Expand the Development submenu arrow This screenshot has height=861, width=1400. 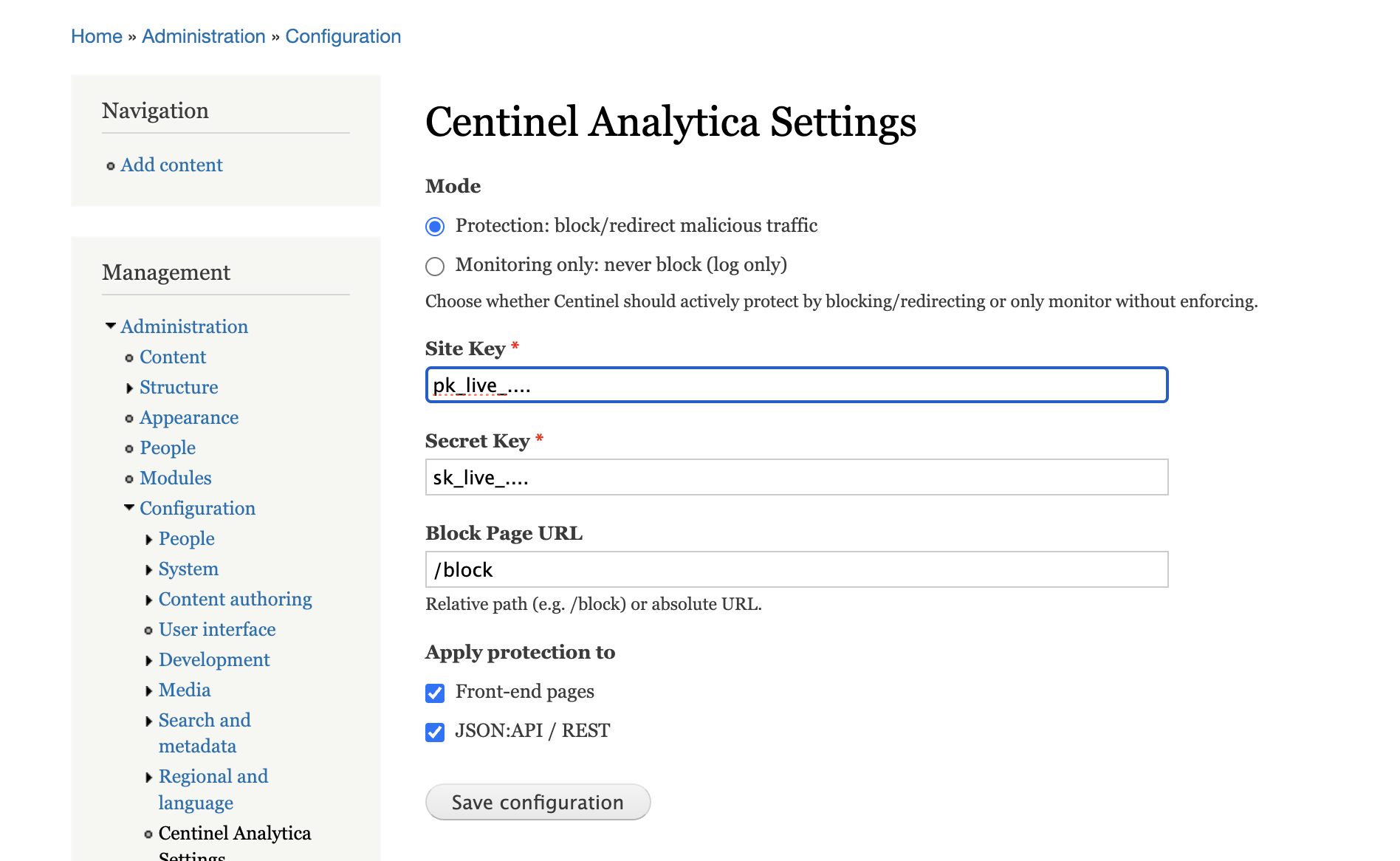pos(149,660)
